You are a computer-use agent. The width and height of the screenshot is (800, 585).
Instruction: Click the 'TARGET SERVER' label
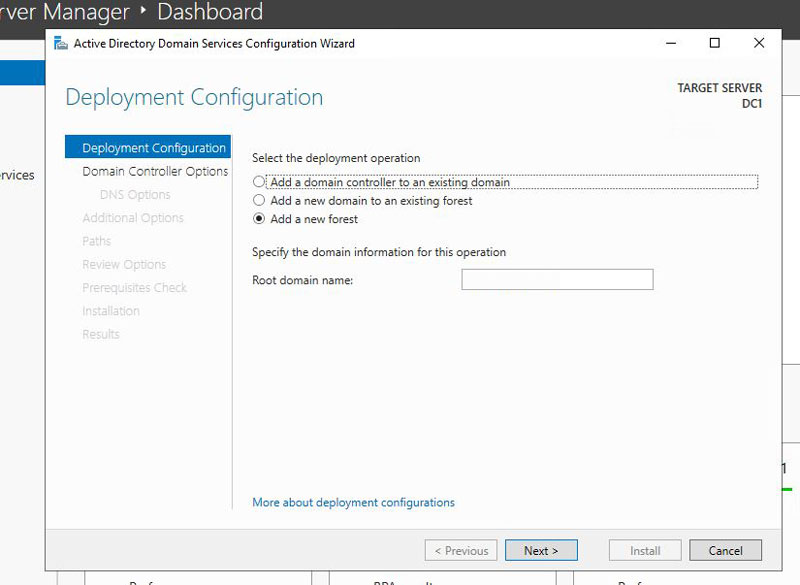719,88
